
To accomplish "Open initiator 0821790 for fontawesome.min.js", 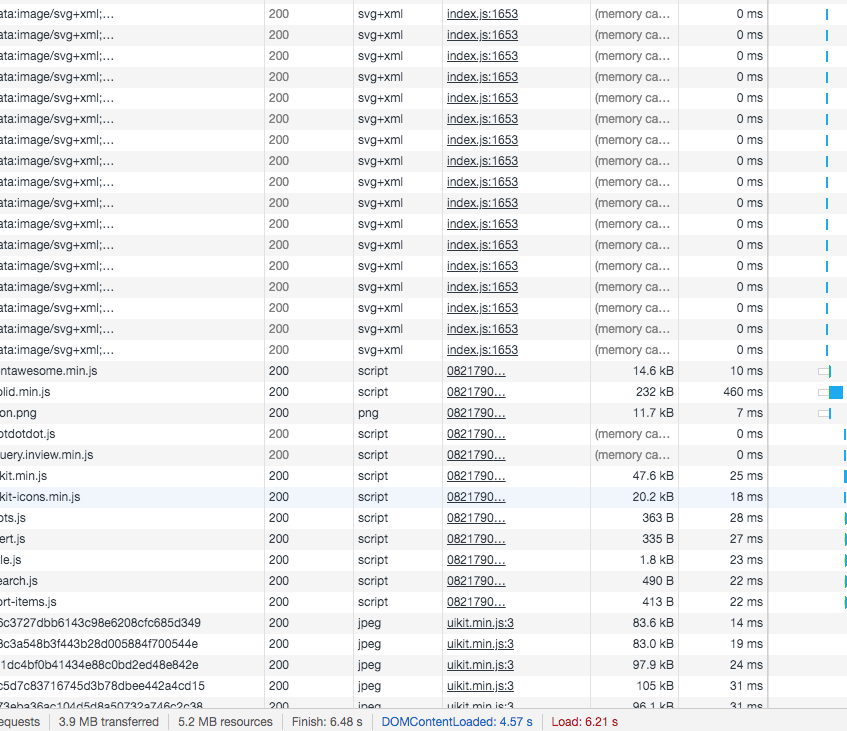I will click(476, 371).
